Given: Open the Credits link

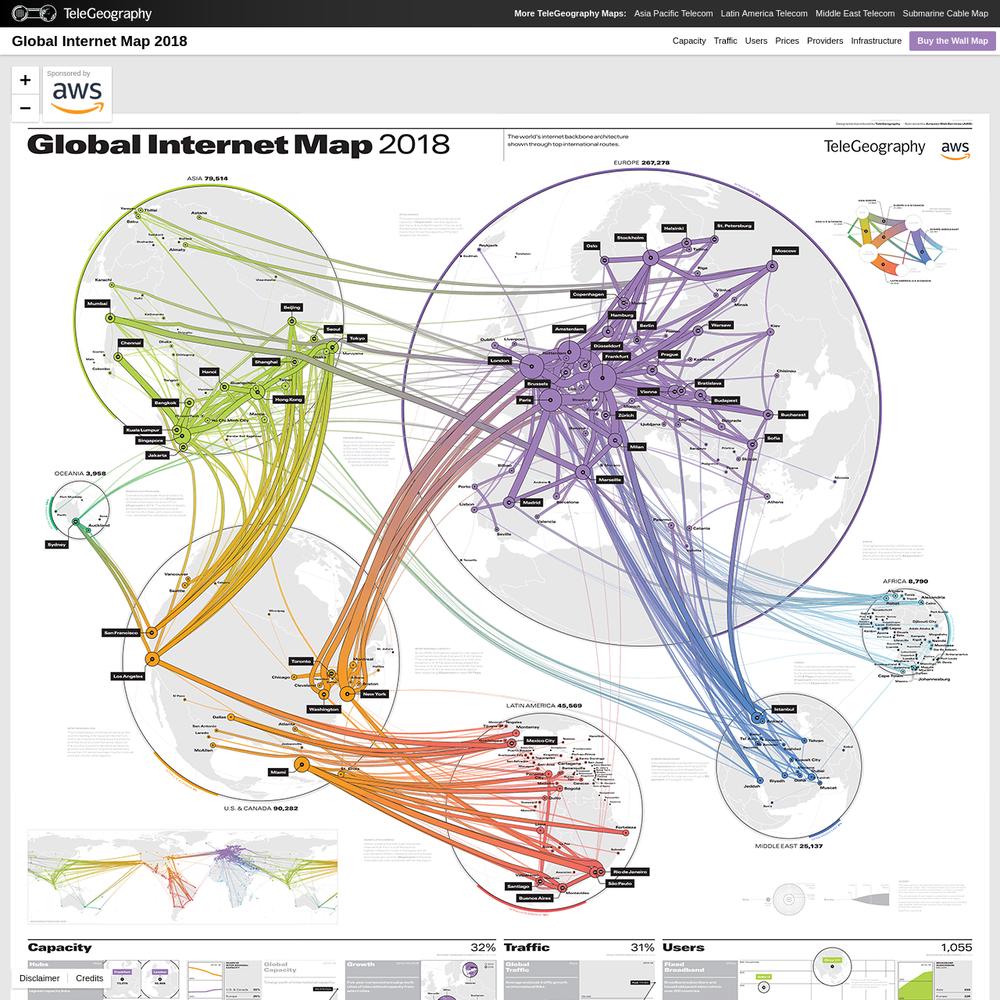Looking at the screenshot, I should tap(89, 978).
